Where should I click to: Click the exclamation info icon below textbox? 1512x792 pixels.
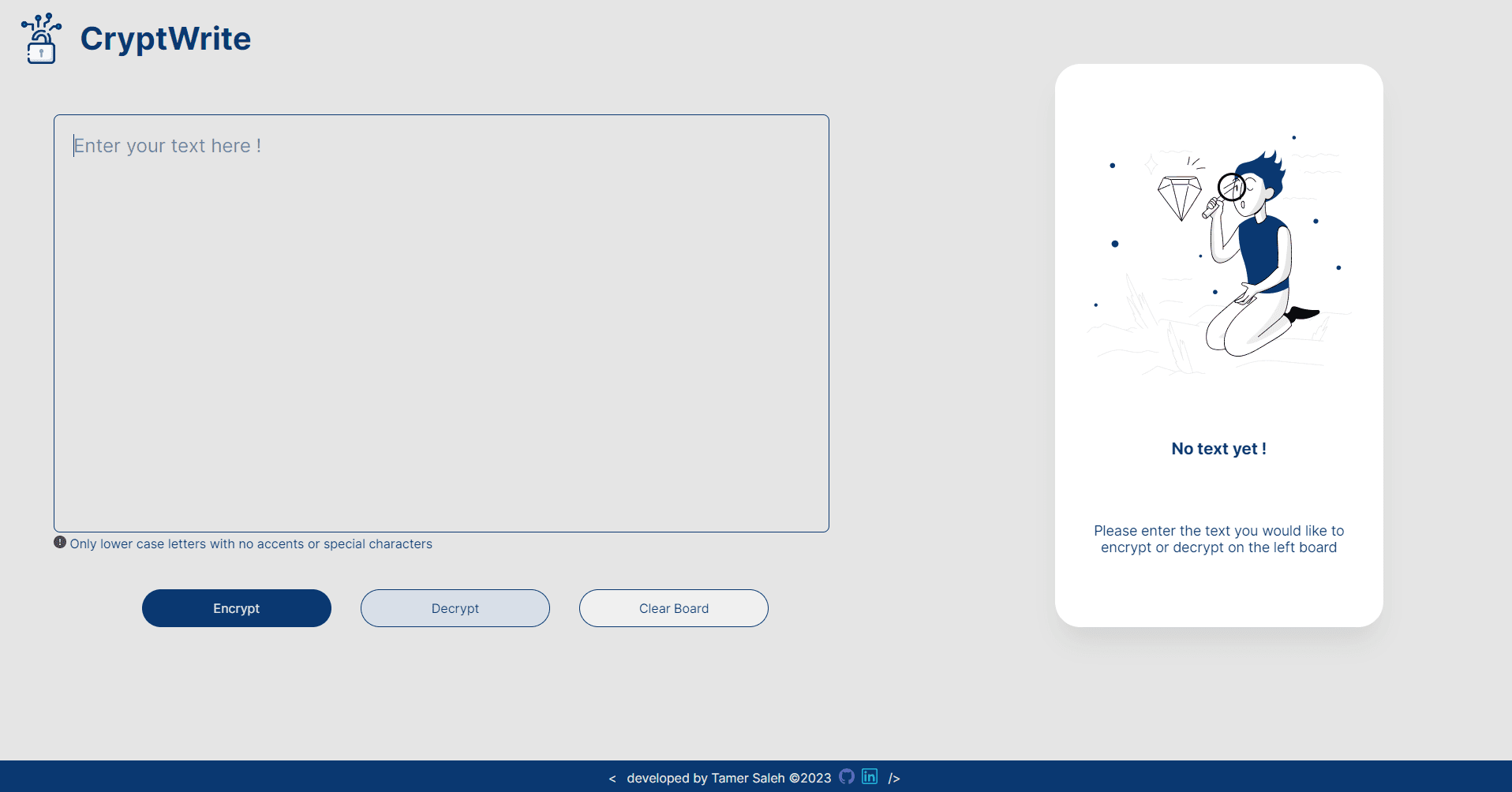60,543
